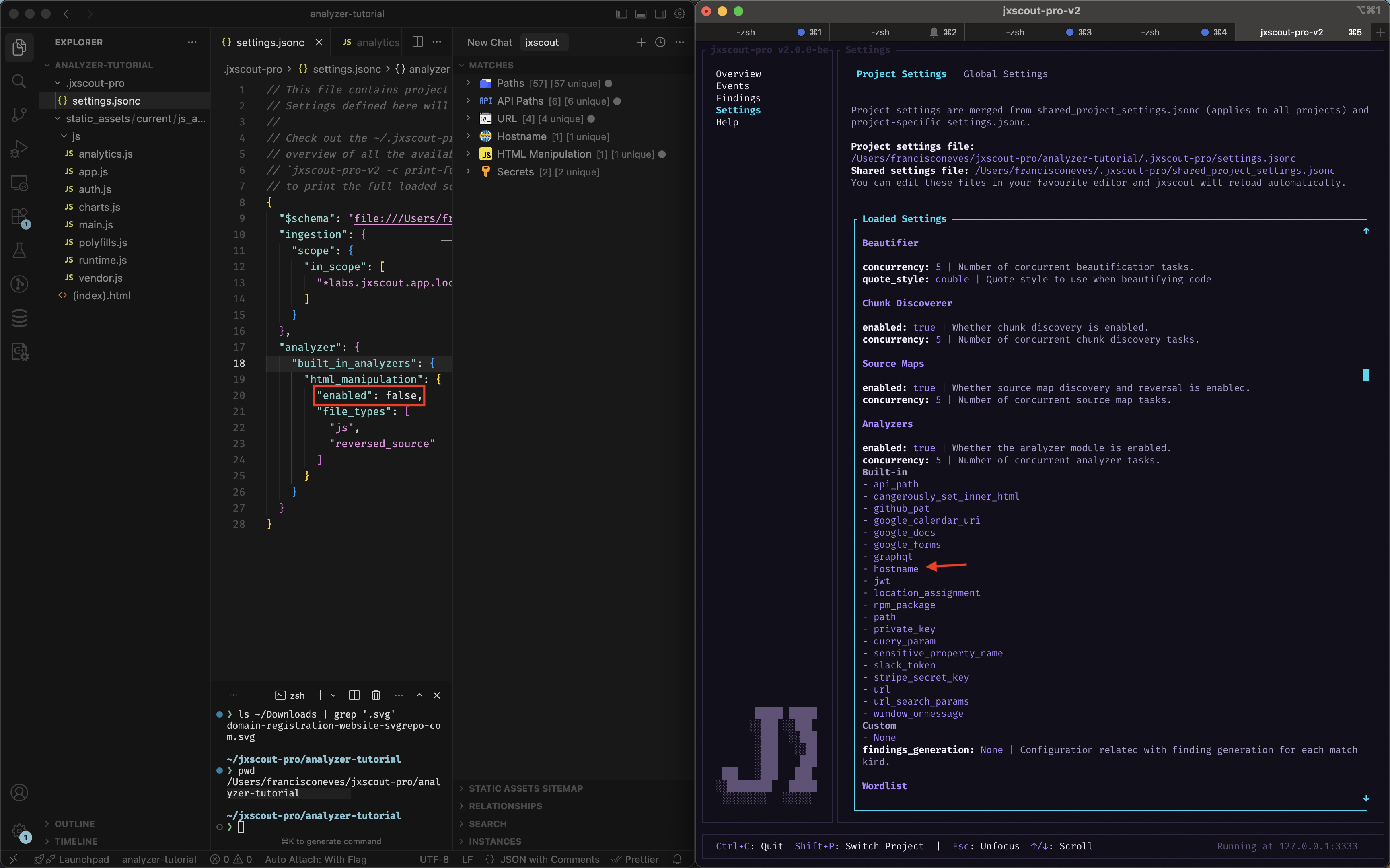Click the Explorer files icon in activity bar
Screen dimensions: 1390x868
19,47
